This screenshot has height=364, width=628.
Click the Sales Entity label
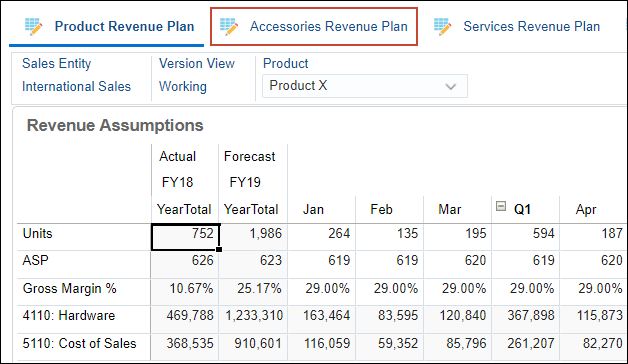point(56,63)
